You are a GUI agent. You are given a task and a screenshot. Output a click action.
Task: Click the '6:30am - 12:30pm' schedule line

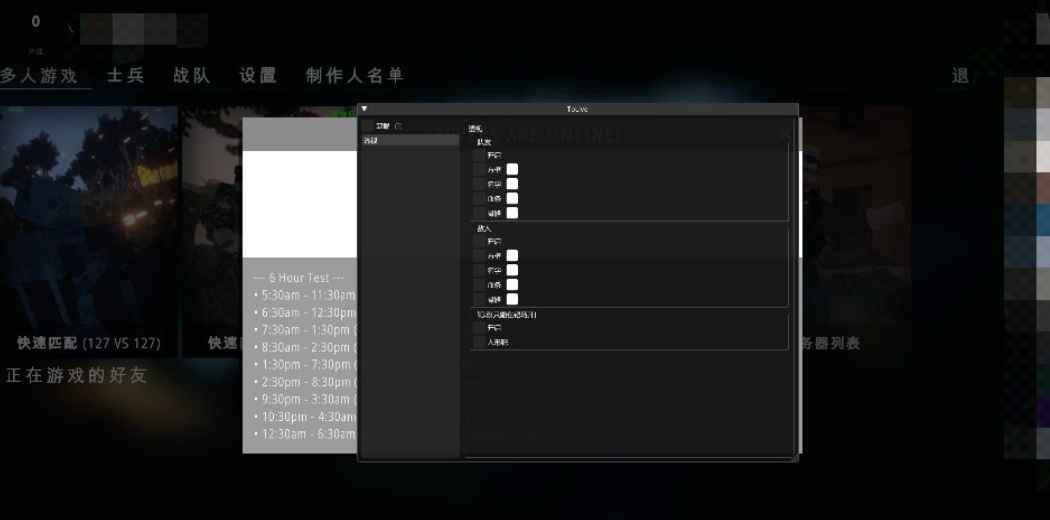(x=305, y=313)
